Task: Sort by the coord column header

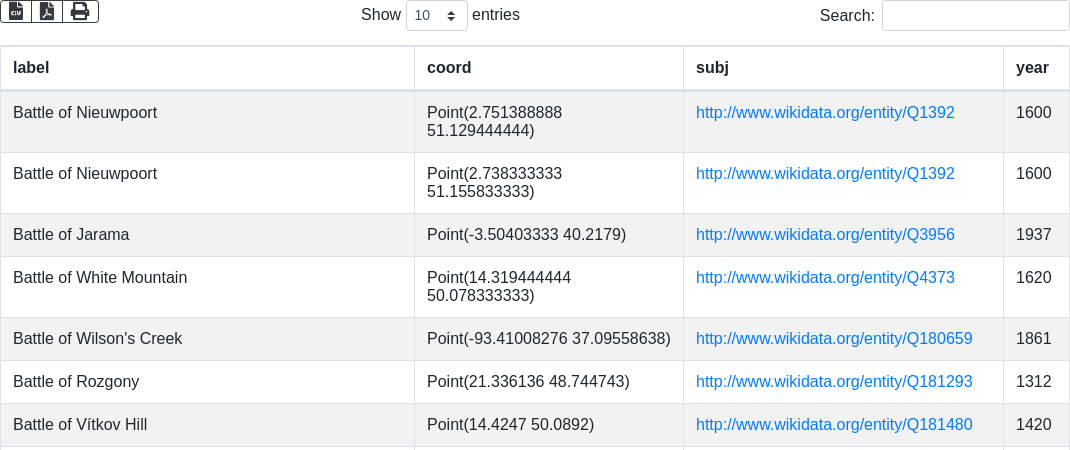Action: pyautogui.click(x=449, y=68)
